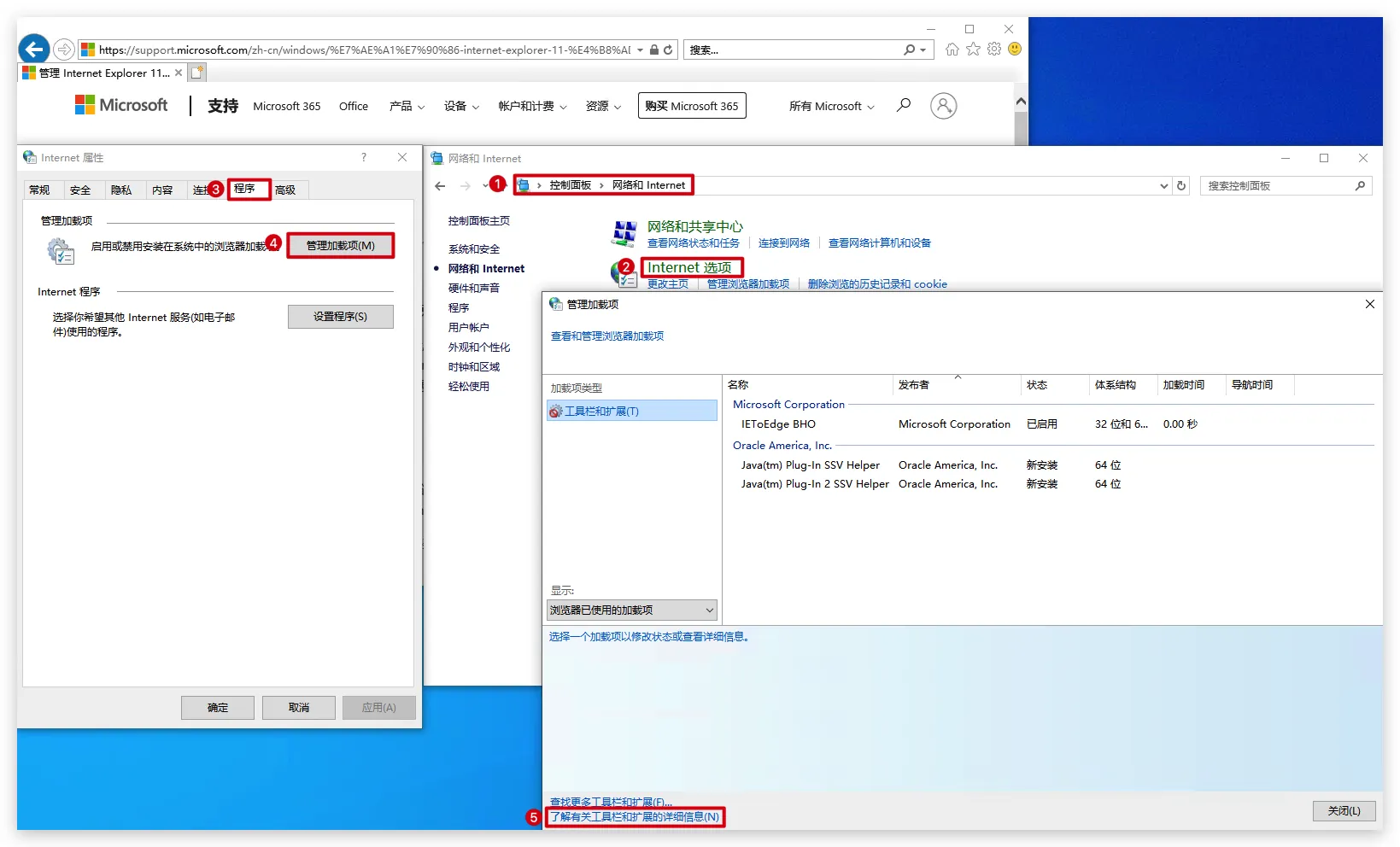This screenshot has width=1400, height=847.
Task: Switch to the 高级 tab
Action: click(285, 190)
